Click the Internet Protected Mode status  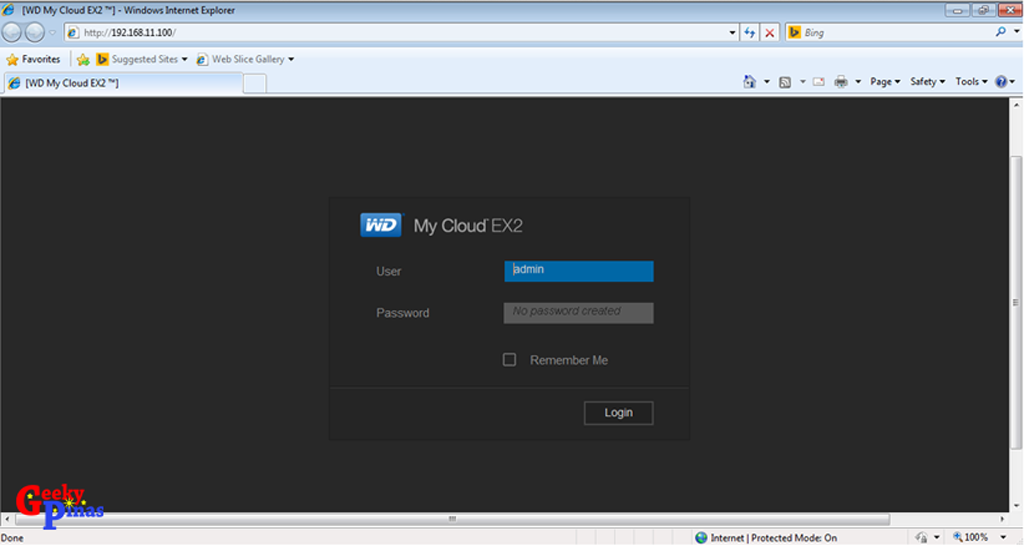(773, 538)
